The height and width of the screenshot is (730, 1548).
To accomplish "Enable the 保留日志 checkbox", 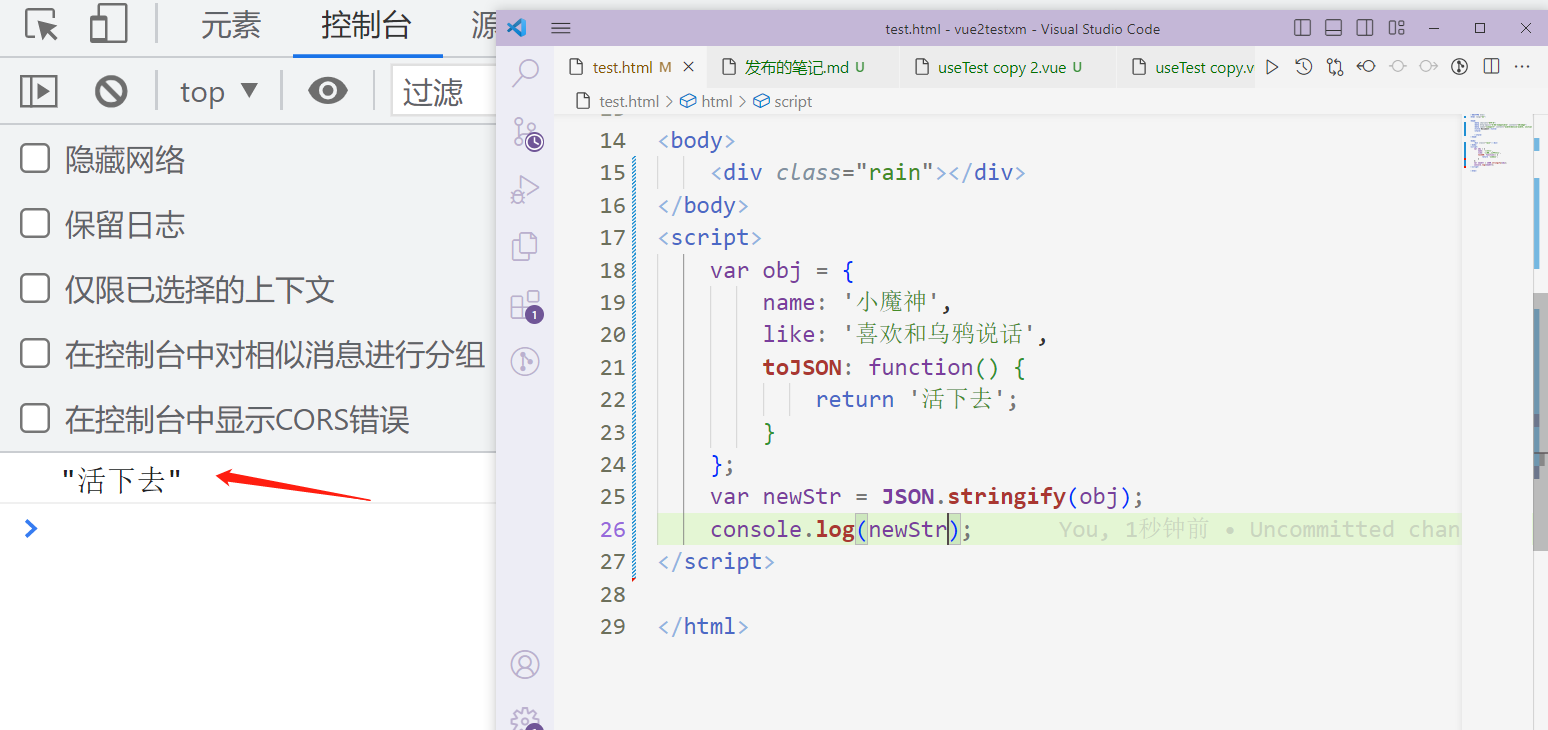I will pos(35,223).
